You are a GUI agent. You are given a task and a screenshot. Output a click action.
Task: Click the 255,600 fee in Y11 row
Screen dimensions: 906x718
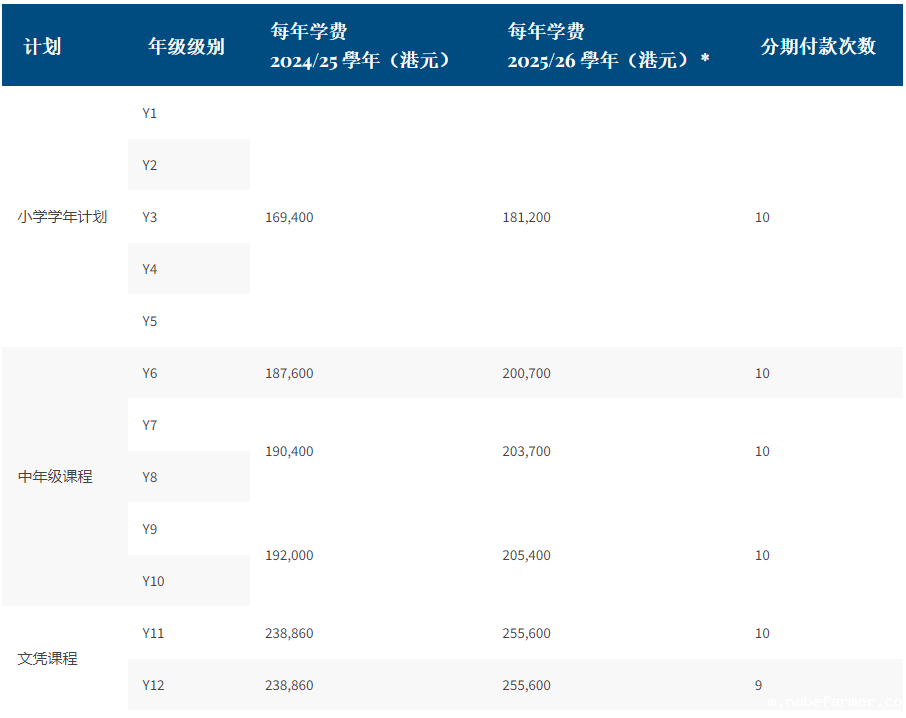[526, 633]
